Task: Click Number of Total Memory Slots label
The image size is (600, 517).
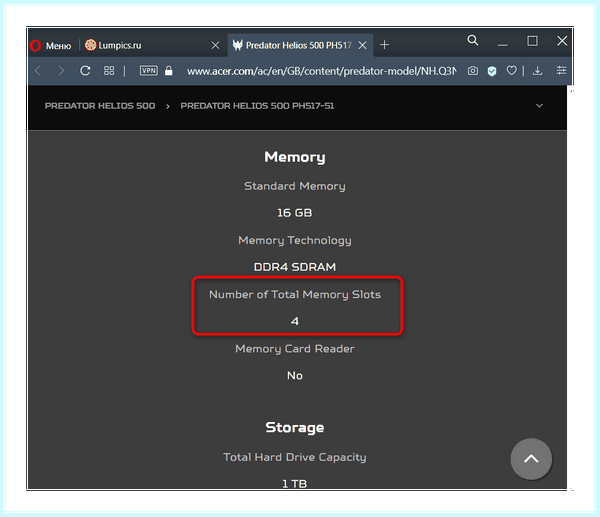Action: [295, 295]
